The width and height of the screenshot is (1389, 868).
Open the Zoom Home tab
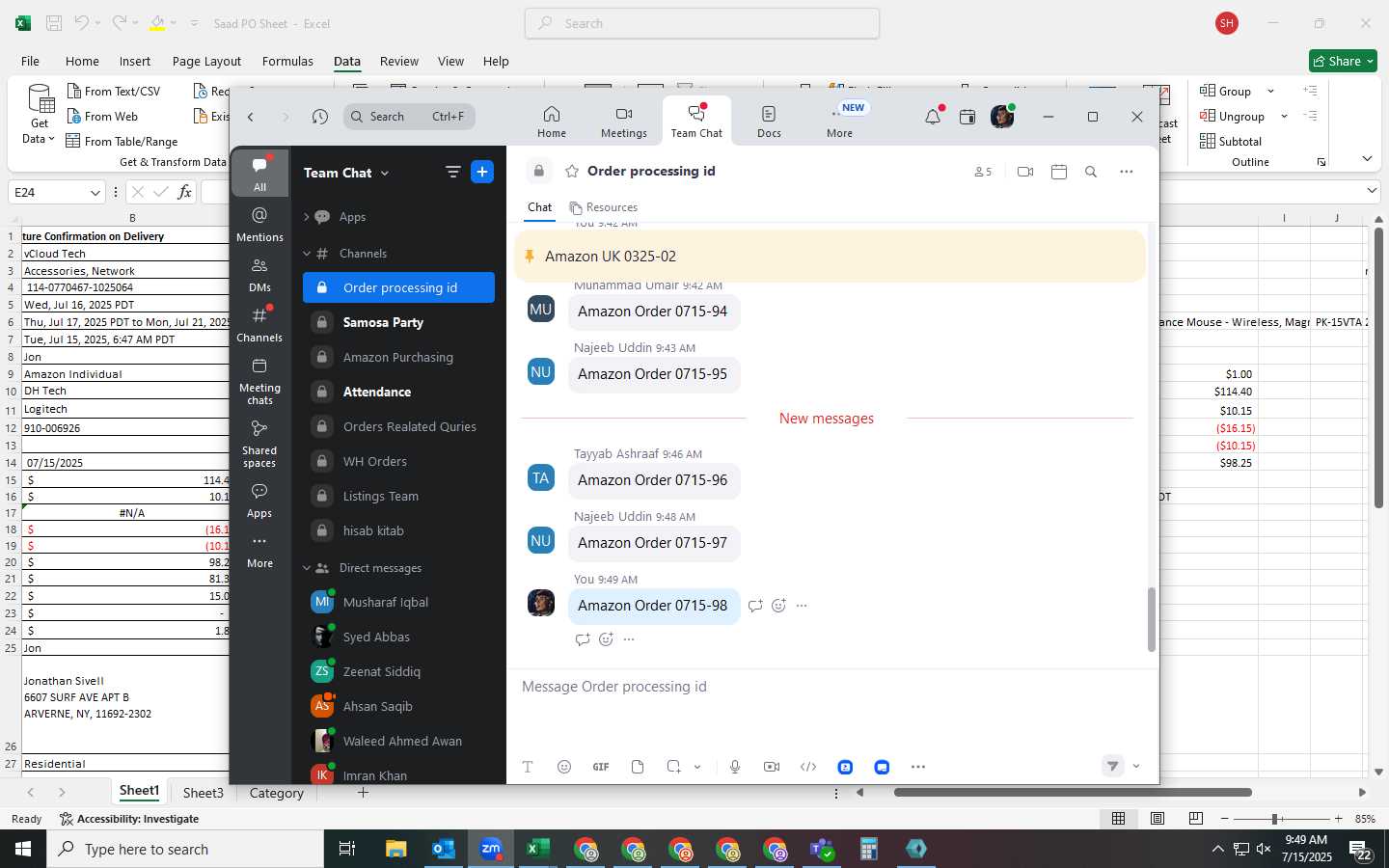(x=551, y=122)
